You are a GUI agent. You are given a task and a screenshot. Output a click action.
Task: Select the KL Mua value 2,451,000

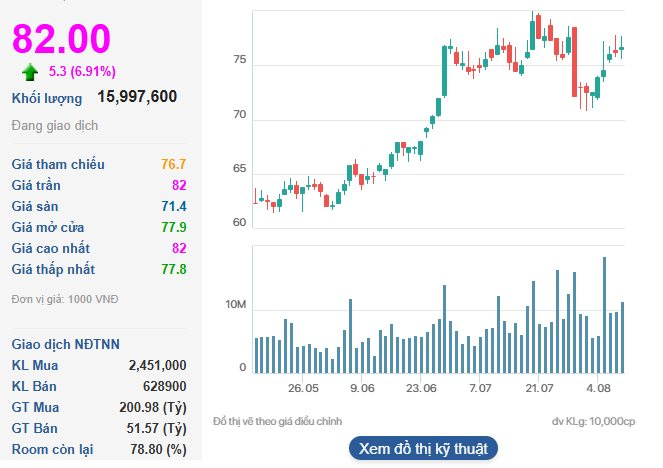tap(157, 365)
